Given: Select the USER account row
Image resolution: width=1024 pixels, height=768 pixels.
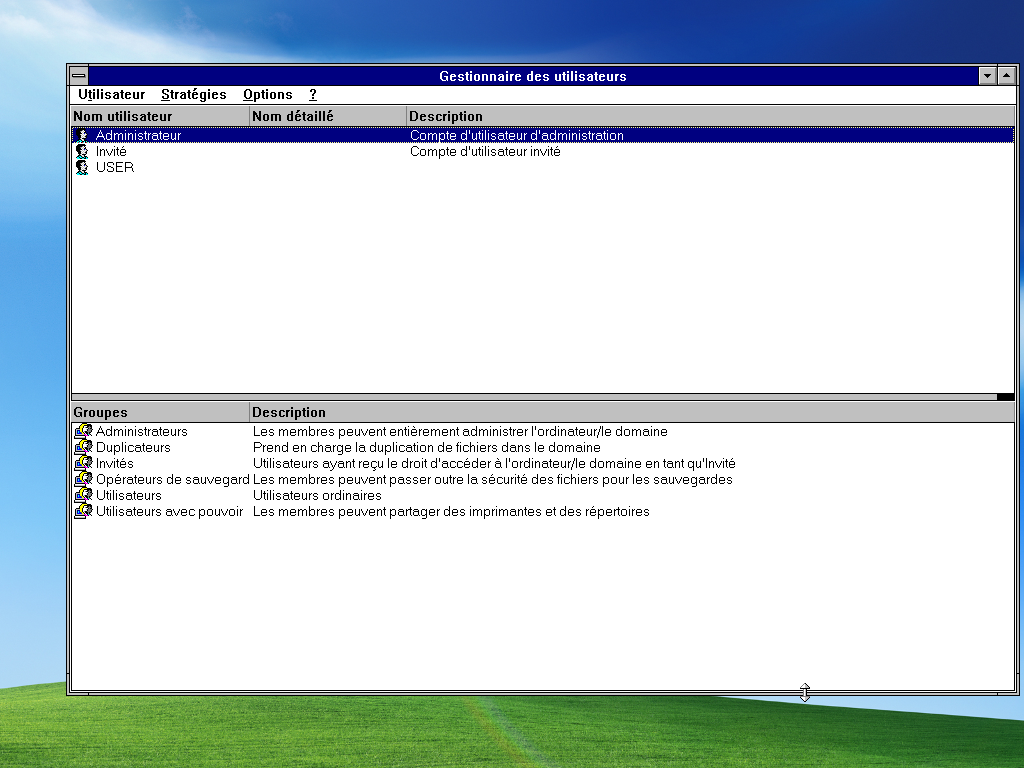Looking at the screenshot, I should pos(113,167).
